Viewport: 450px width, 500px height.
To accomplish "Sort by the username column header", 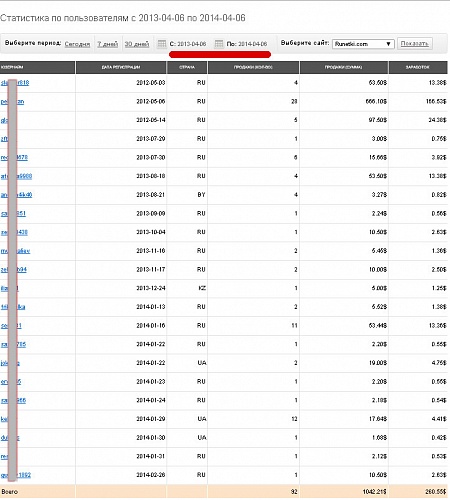I will (37, 67).
